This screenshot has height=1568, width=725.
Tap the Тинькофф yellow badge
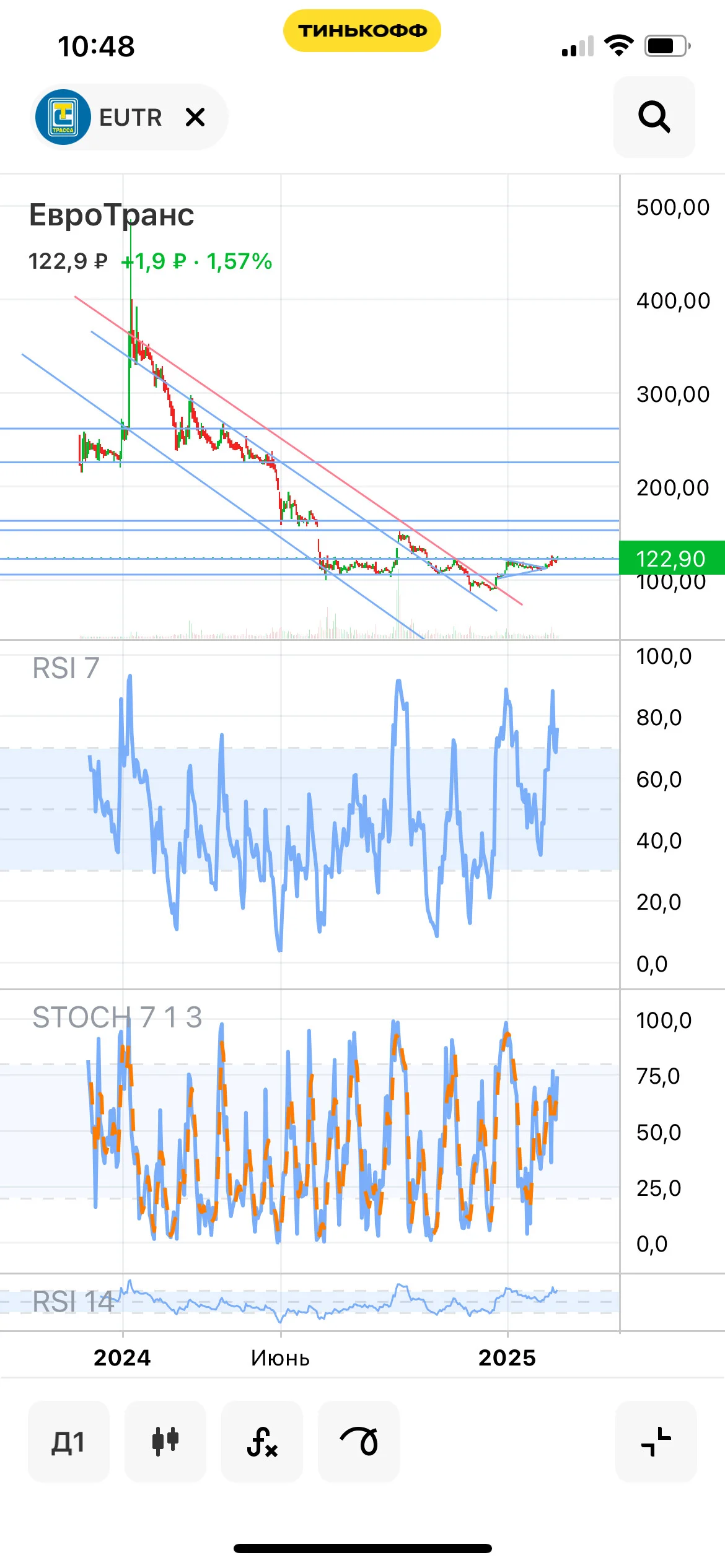click(x=362, y=30)
